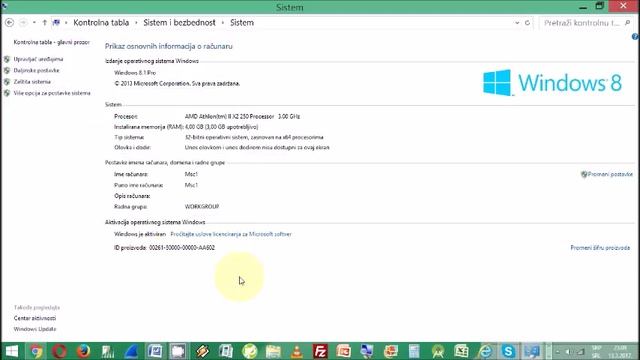Open Skype from taskbar
Viewport: 640px width, 360px height.
pos(509,351)
